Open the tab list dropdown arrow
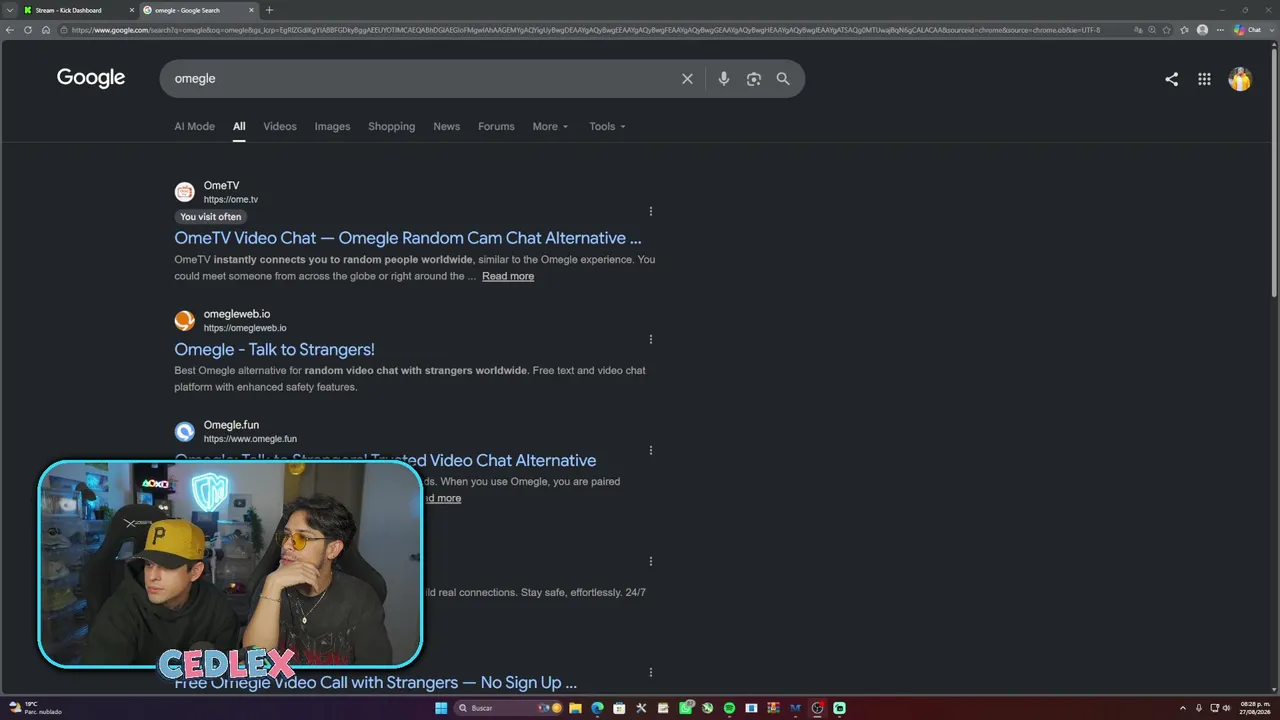The width and height of the screenshot is (1280, 720). (x=9, y=10)
